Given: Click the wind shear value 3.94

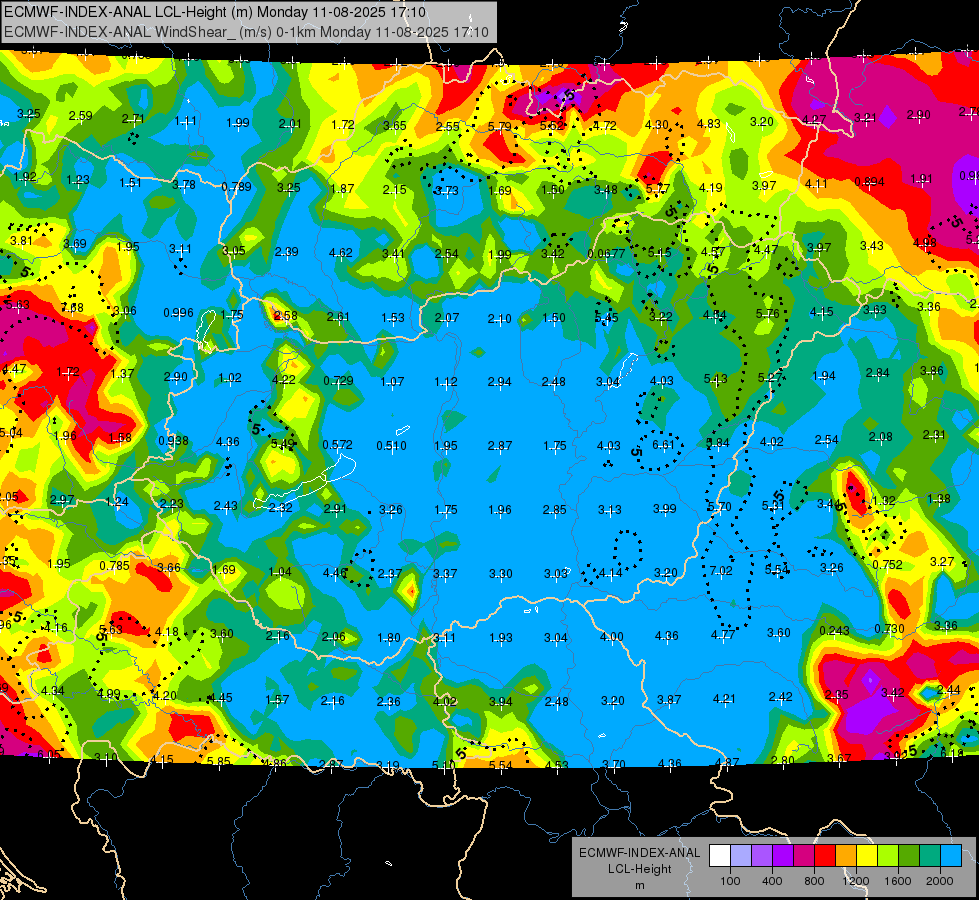Looking at the screenshot, I should pyautogui.click(x=501, y=702).
